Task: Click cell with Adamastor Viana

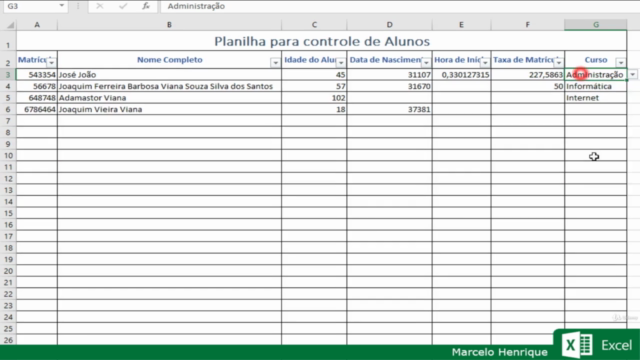Action: tap(169, 98)
